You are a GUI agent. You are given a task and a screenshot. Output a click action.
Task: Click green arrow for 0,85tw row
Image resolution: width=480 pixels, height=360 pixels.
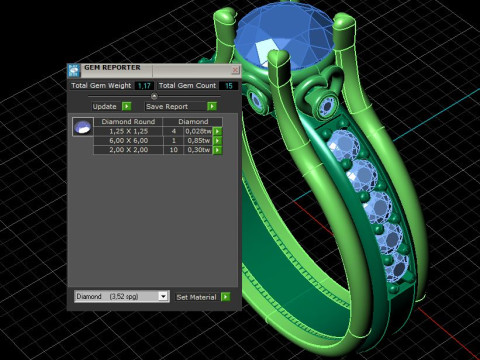(217, 141)
